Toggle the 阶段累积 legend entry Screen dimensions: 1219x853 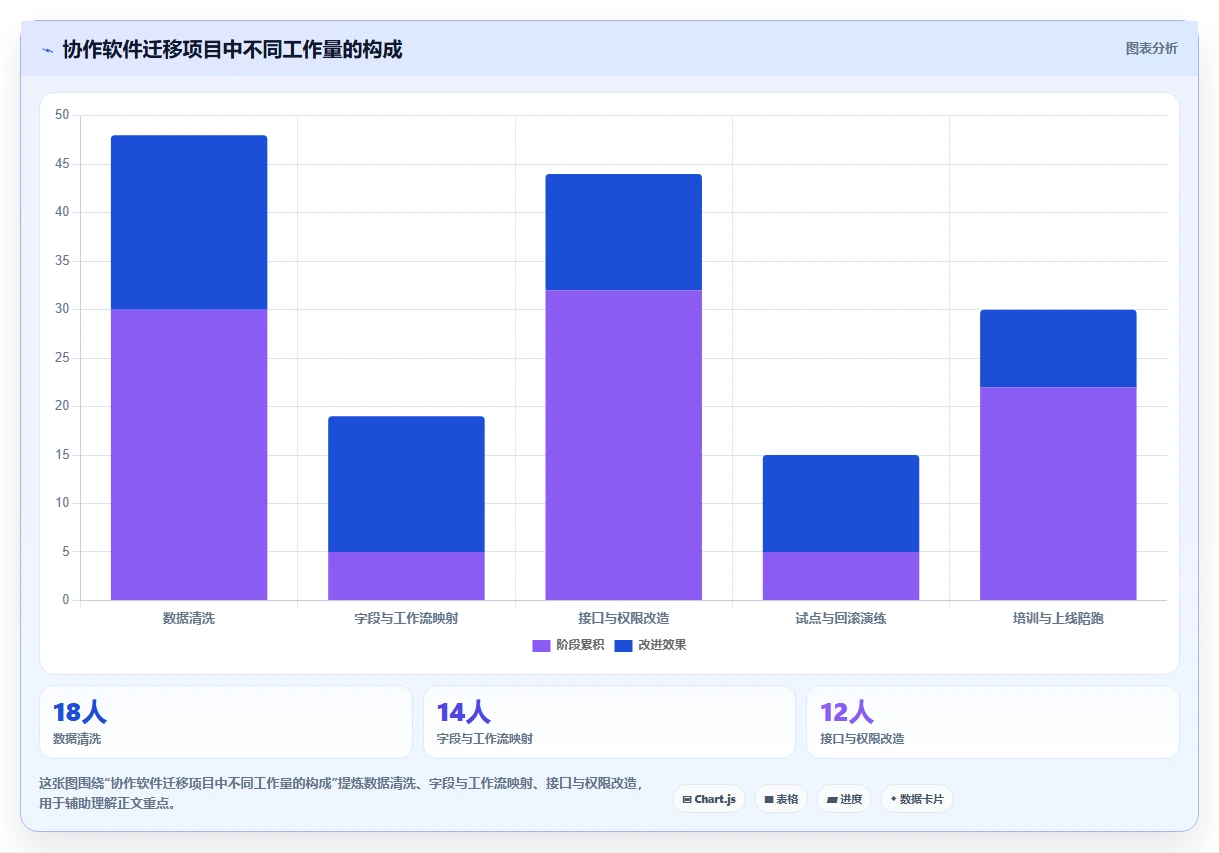tap(568, 645)
